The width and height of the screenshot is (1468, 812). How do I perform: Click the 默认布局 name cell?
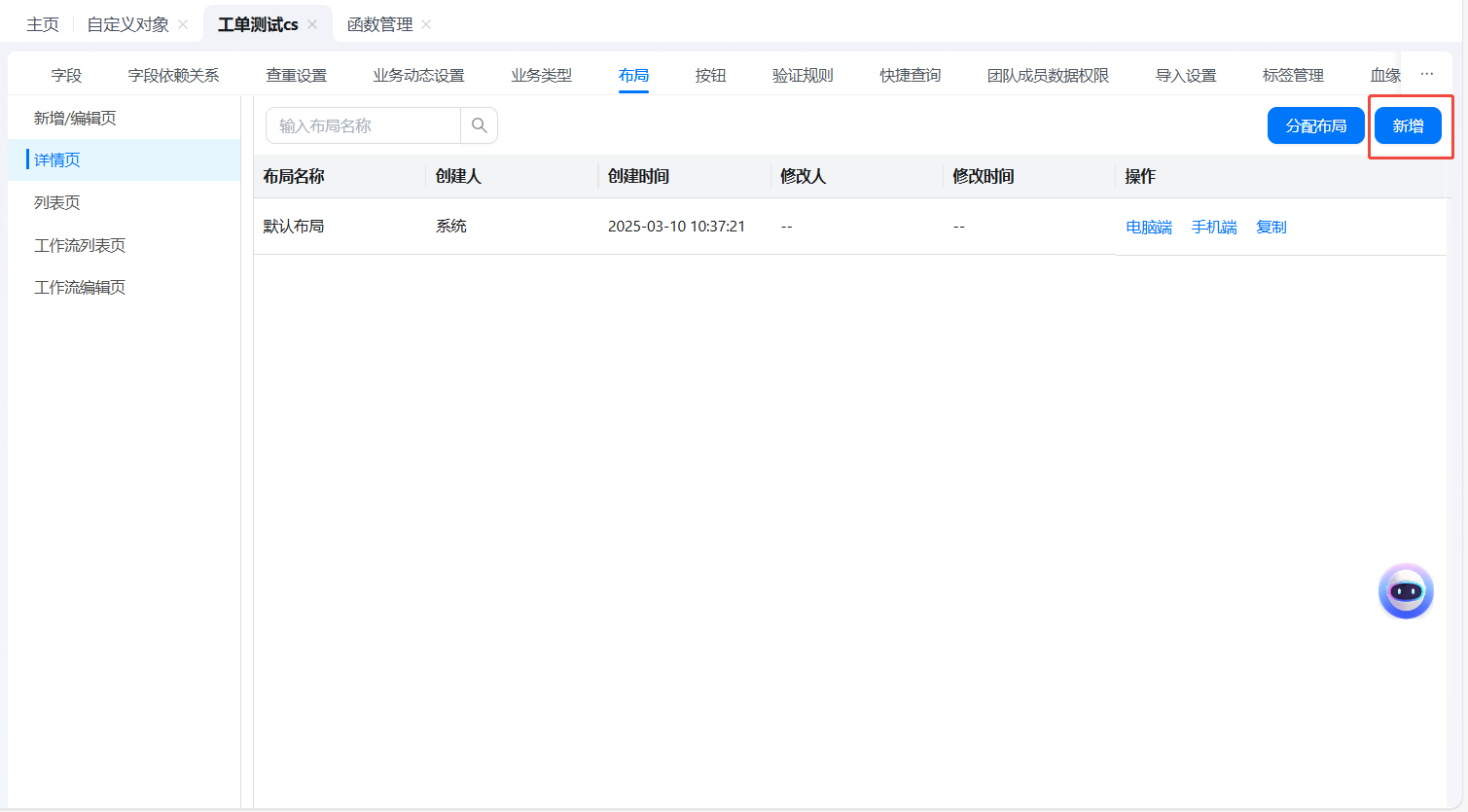(294, 226)
